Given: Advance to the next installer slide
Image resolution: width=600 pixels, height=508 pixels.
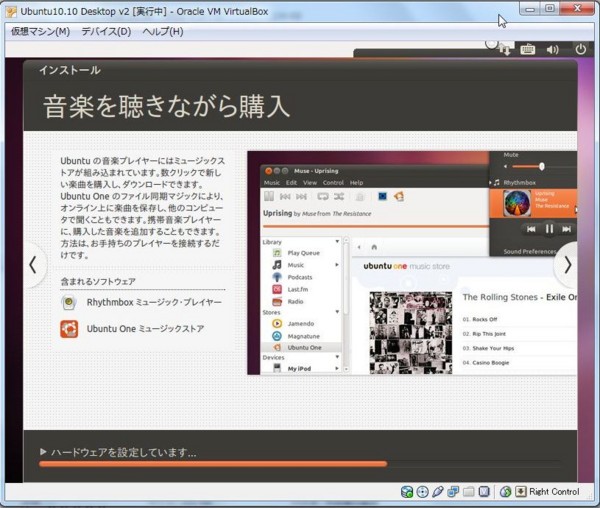Looking at the screenshot, I should [x=568, y=265].
